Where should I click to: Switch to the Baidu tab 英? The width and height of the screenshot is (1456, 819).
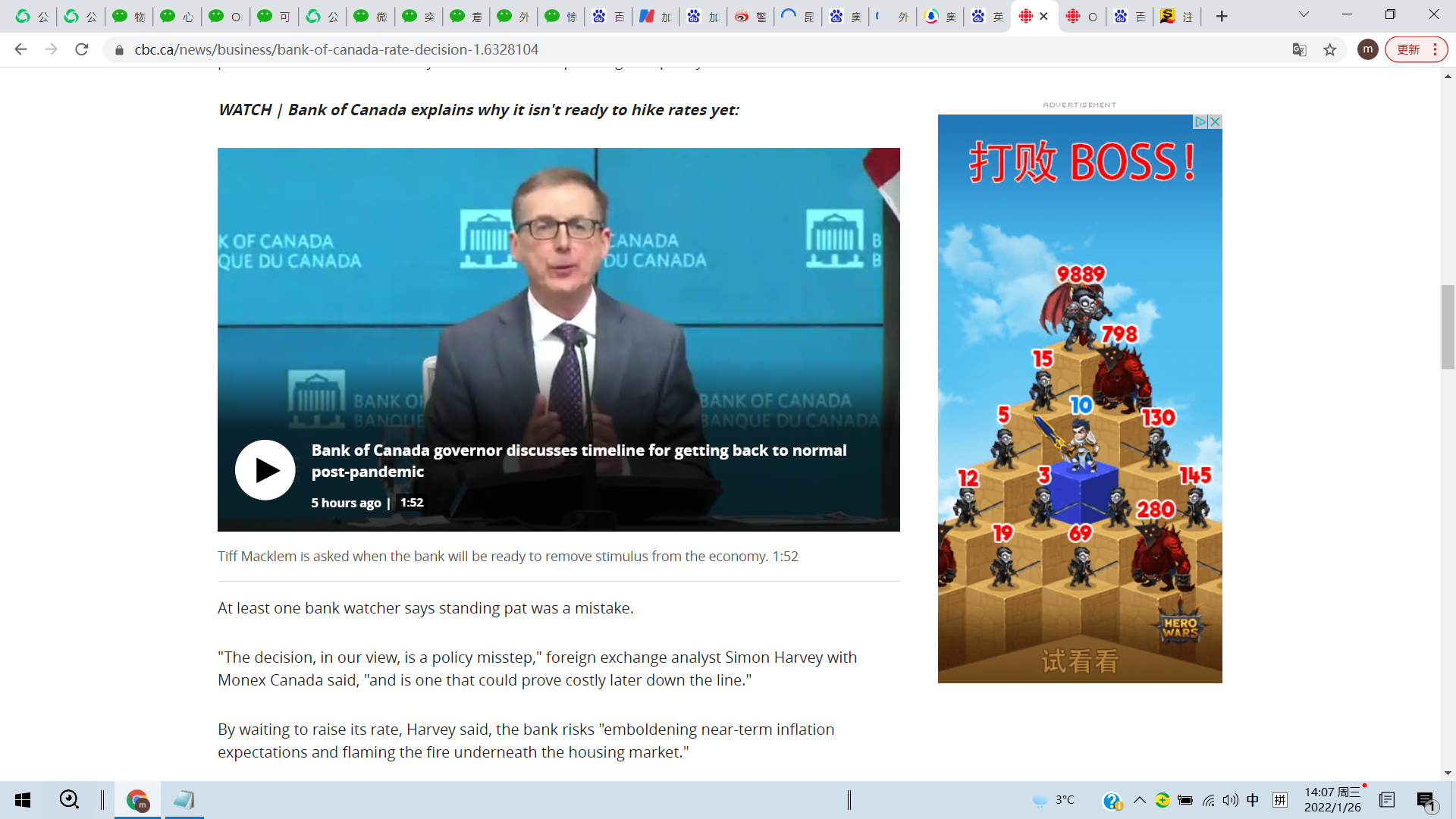coord(987,16)
